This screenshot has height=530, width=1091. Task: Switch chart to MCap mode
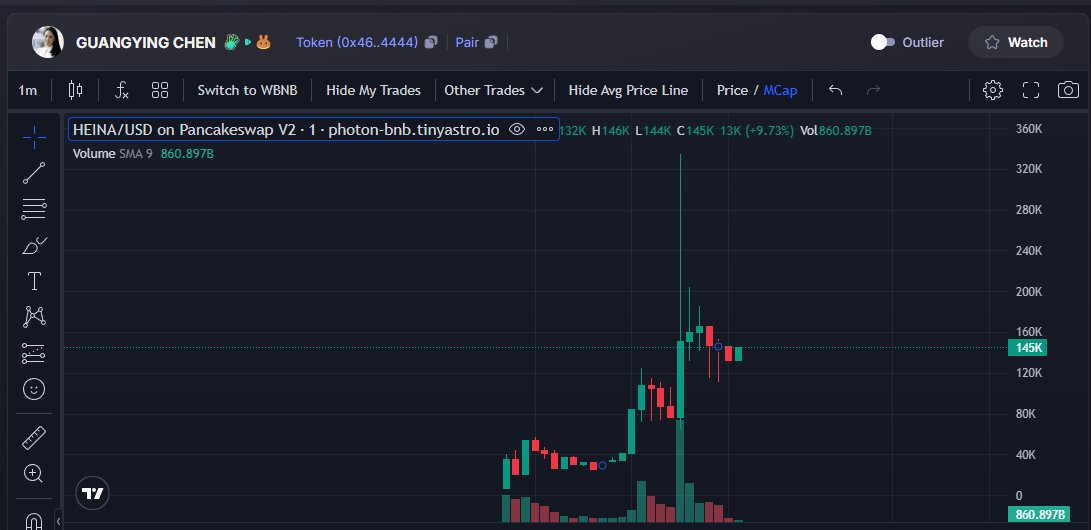click(780, 90)
